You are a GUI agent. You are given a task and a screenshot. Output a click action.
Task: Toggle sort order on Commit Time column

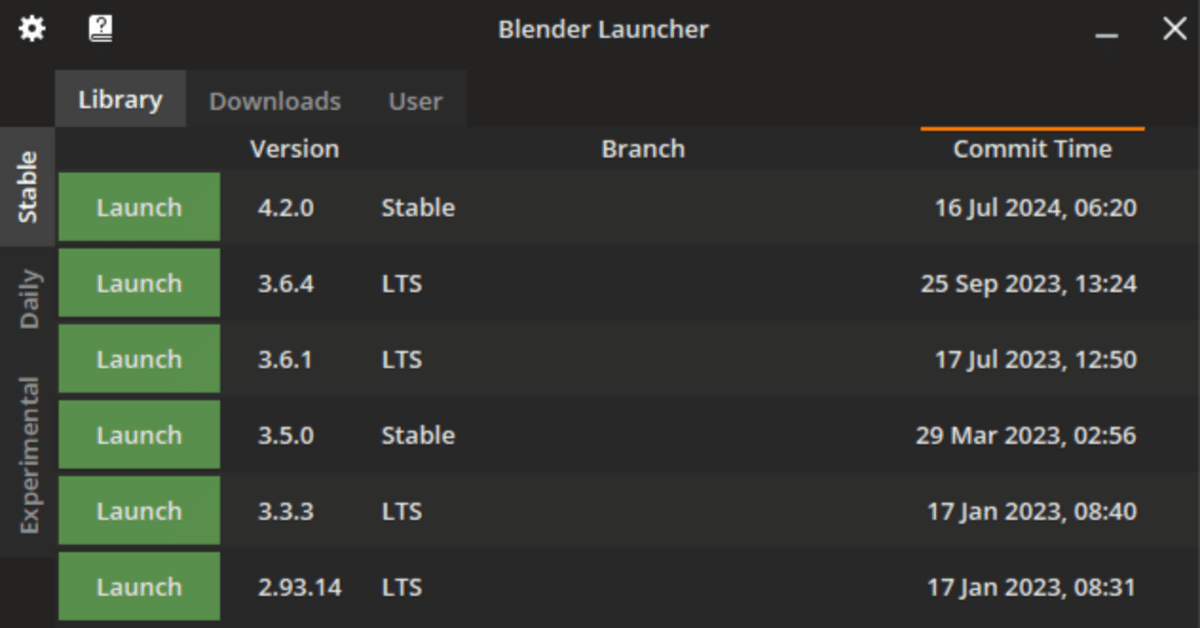click(1031, 148)
